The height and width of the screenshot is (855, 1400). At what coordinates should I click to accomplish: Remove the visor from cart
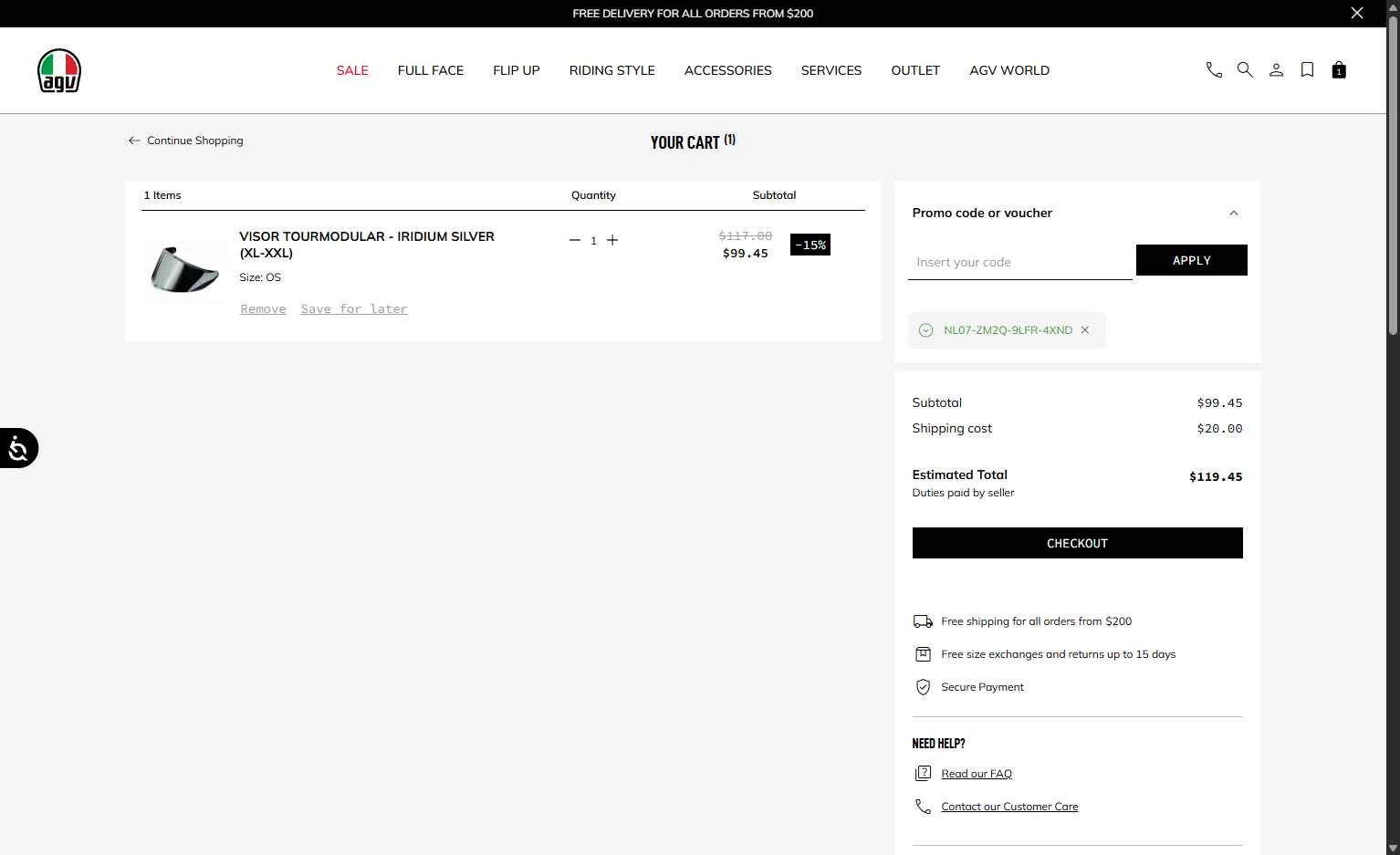pos(263,309)
